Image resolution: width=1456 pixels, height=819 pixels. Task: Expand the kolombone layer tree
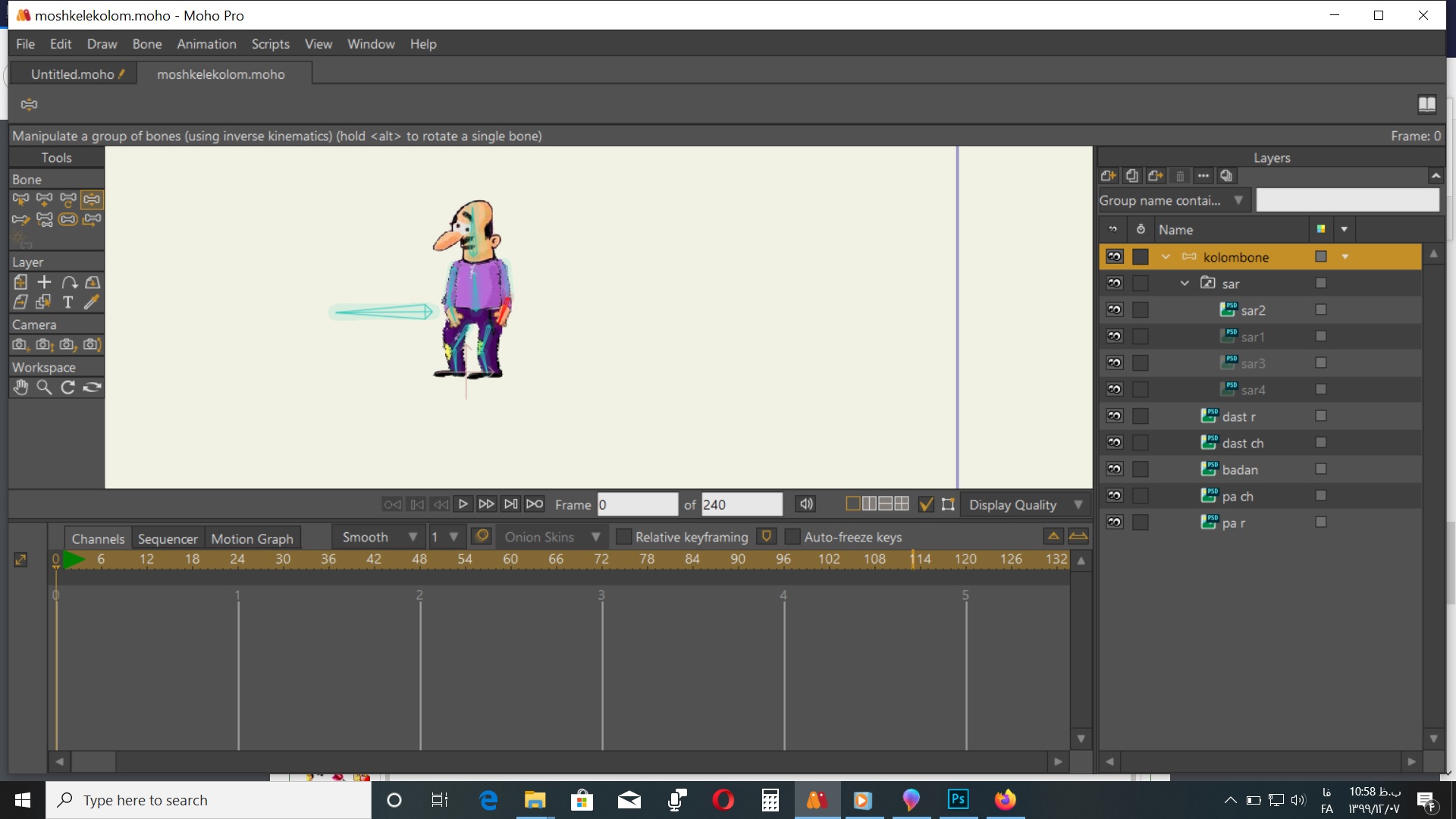pos(1166,257)
